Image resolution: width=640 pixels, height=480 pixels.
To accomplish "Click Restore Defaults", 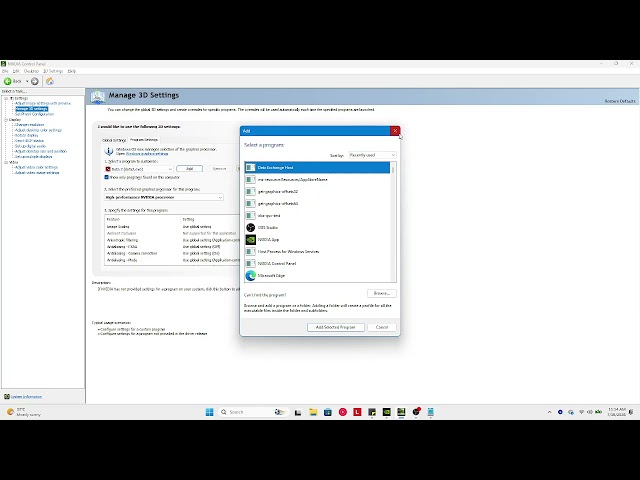I will click(x=620, y=101).
